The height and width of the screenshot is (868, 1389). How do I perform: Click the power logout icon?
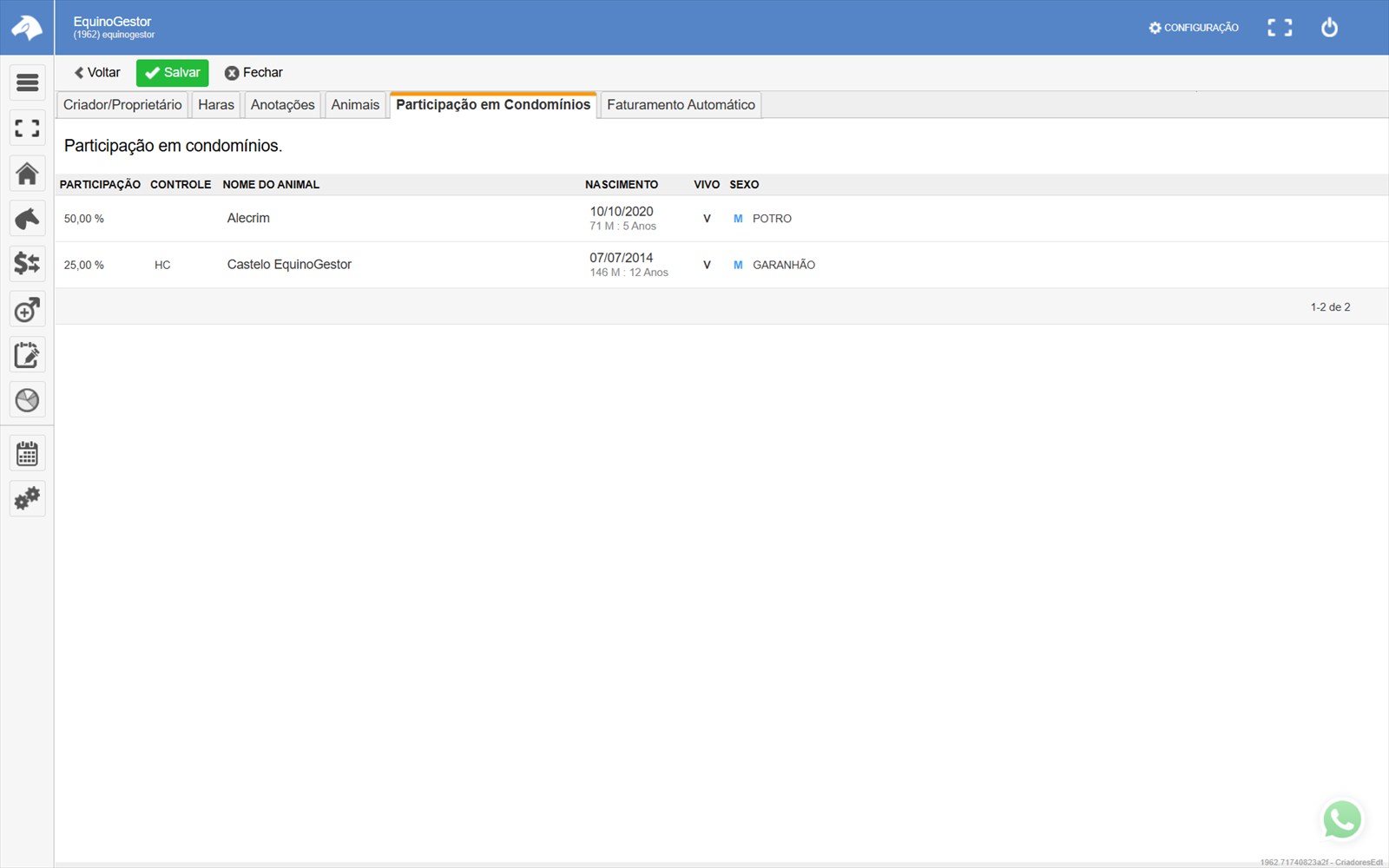(1329, 28)
